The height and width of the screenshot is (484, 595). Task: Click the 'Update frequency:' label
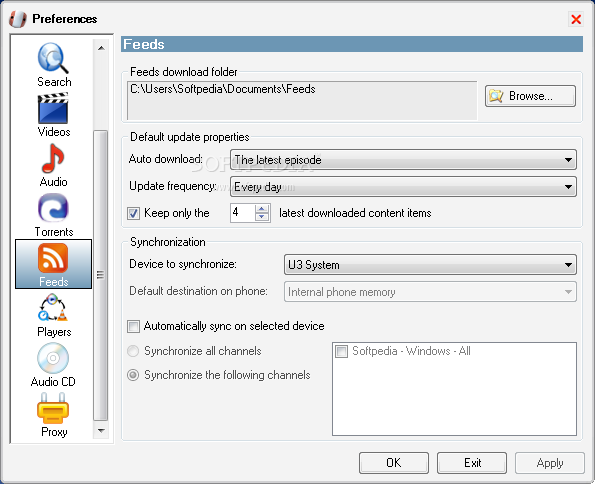173,186
